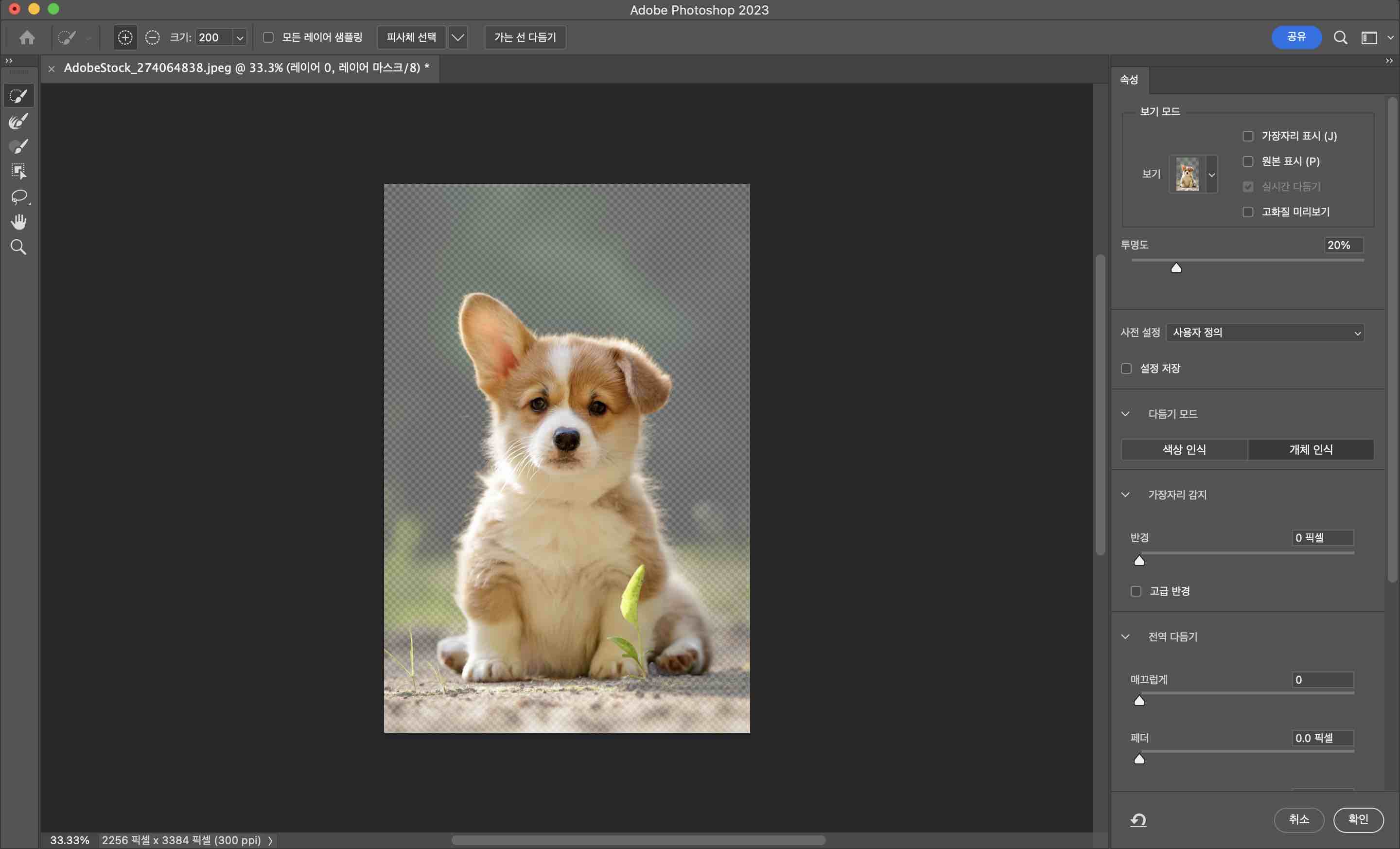1400x849 pixels.
Task: Click the 가는 선 다듬기 button
Action: point(525,37)
